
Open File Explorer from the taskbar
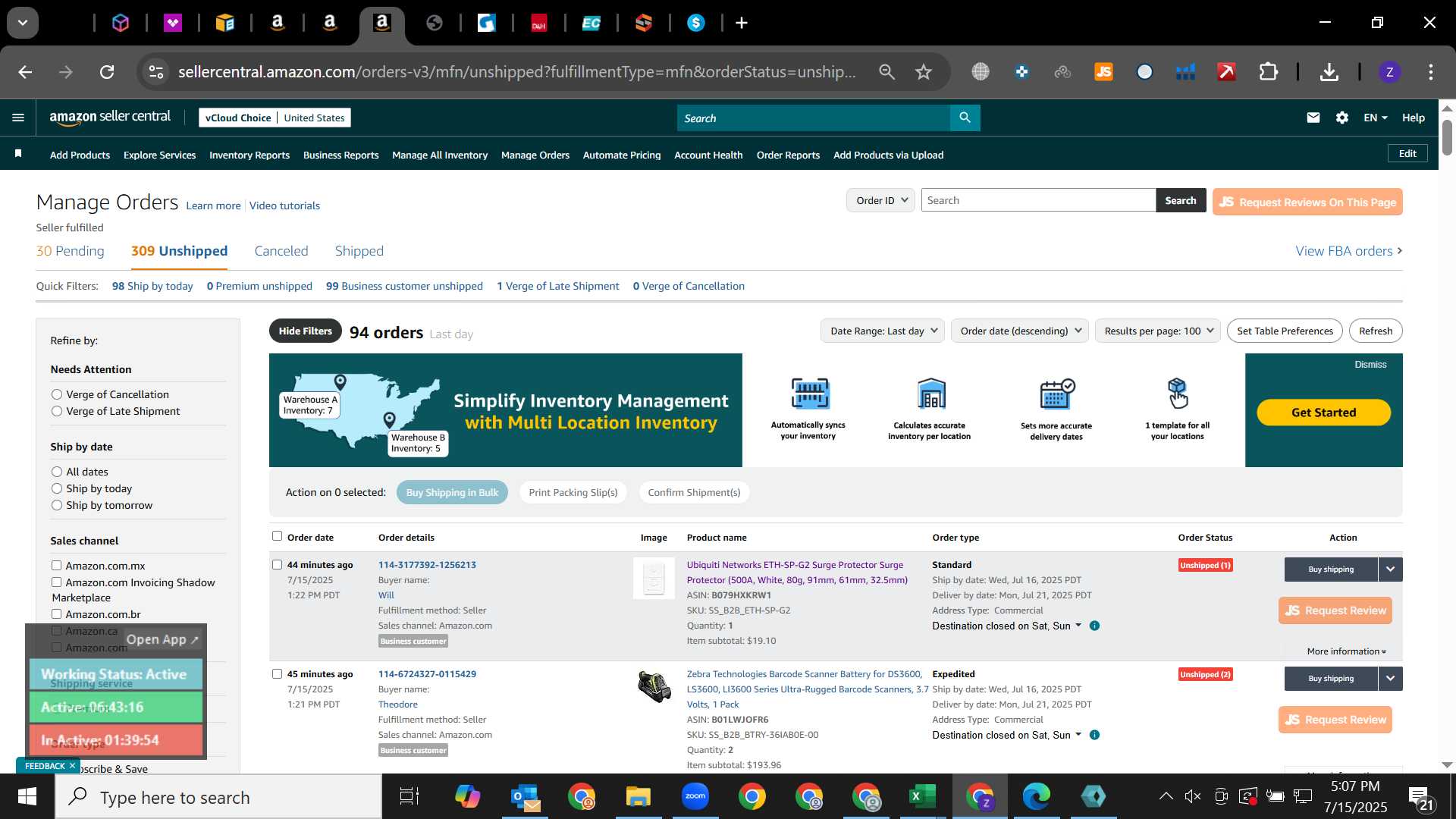[x=638, y=796]
